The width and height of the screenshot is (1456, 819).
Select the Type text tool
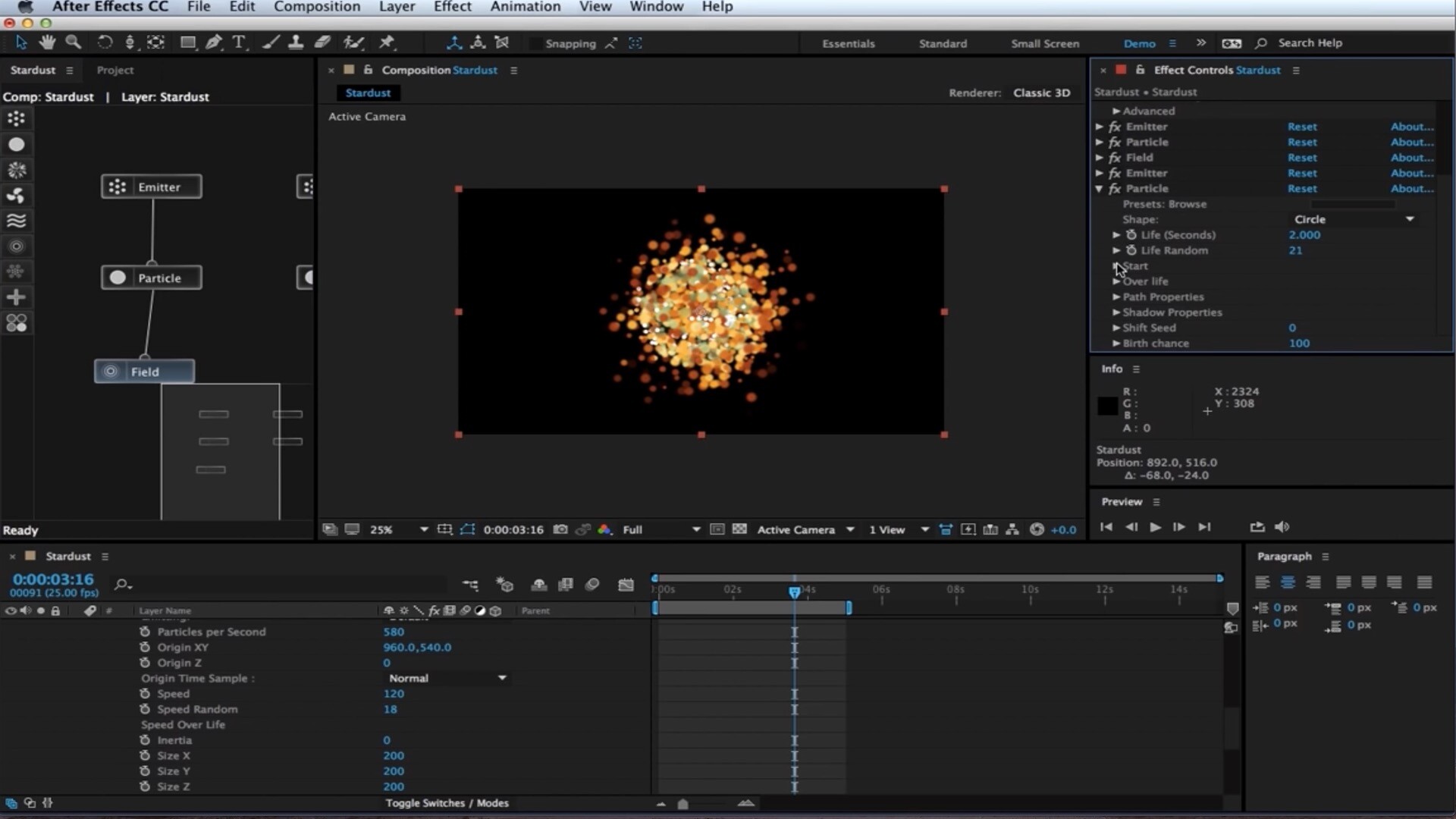tap(239, 42)
